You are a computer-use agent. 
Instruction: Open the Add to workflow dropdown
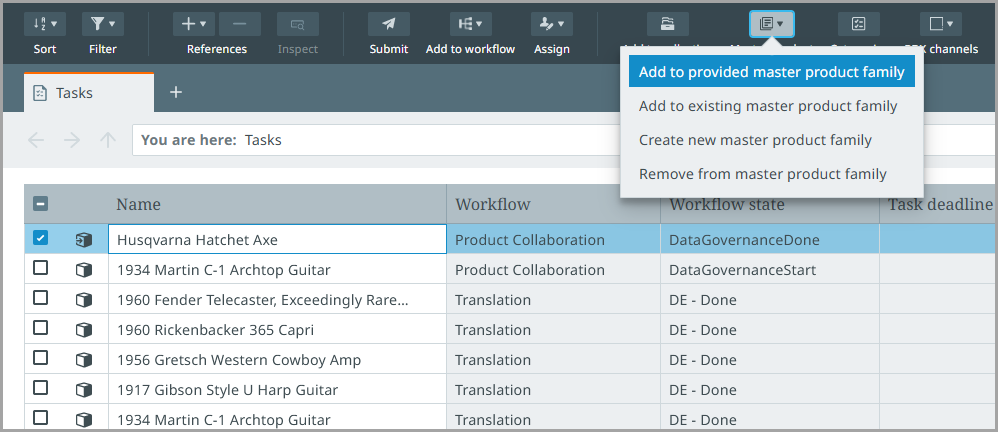coord(470,24)
